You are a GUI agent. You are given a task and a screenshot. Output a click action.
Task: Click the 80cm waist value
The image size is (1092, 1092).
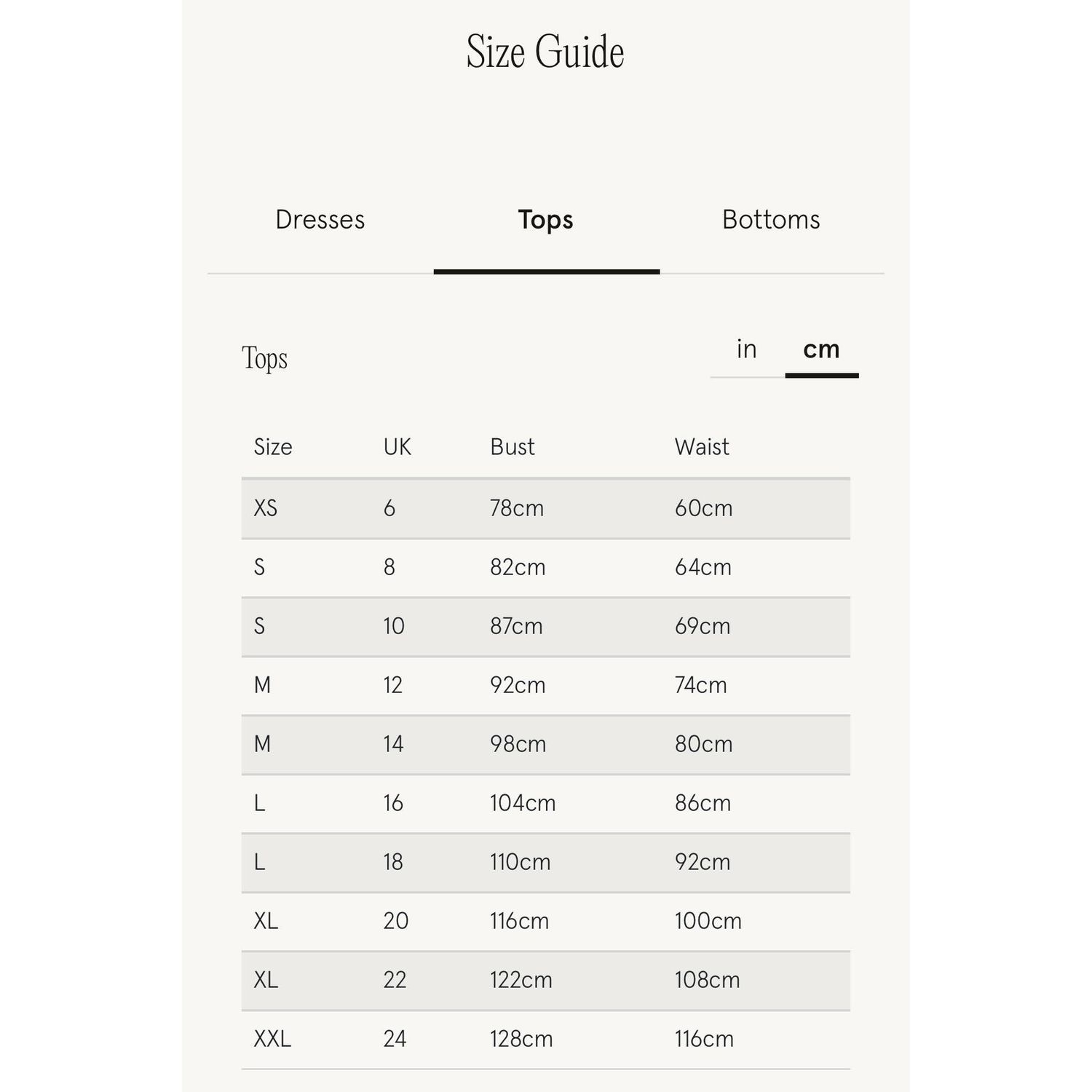click(x=703, y=744)
